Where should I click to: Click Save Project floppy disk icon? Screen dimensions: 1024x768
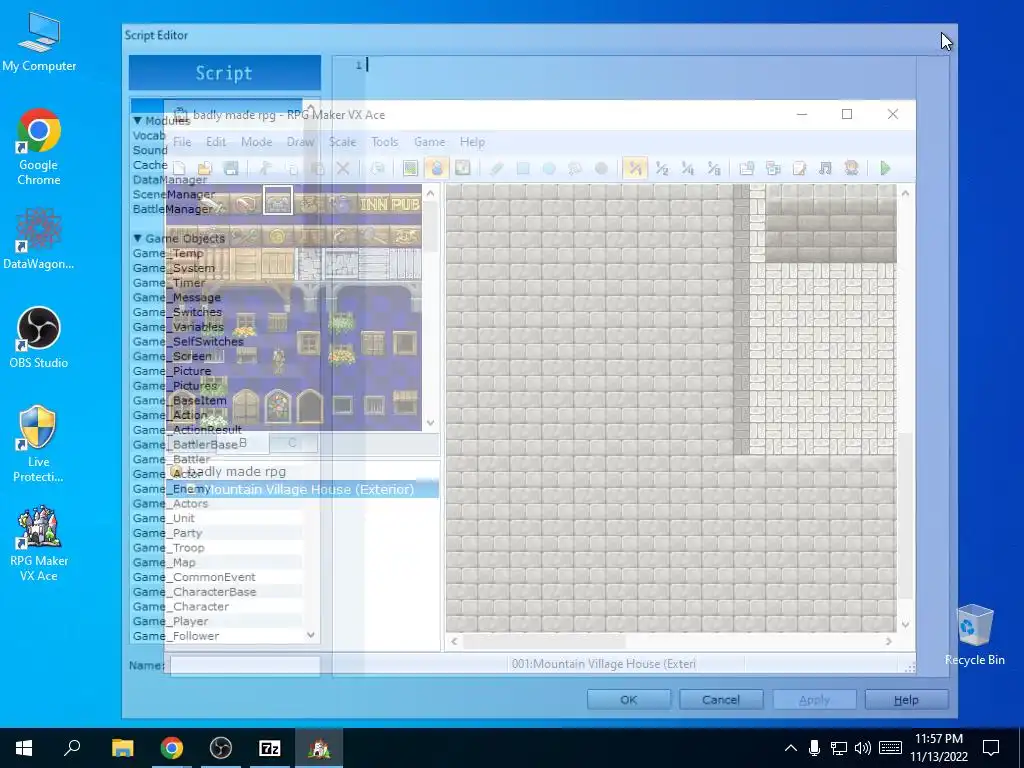tap(231, 168)
